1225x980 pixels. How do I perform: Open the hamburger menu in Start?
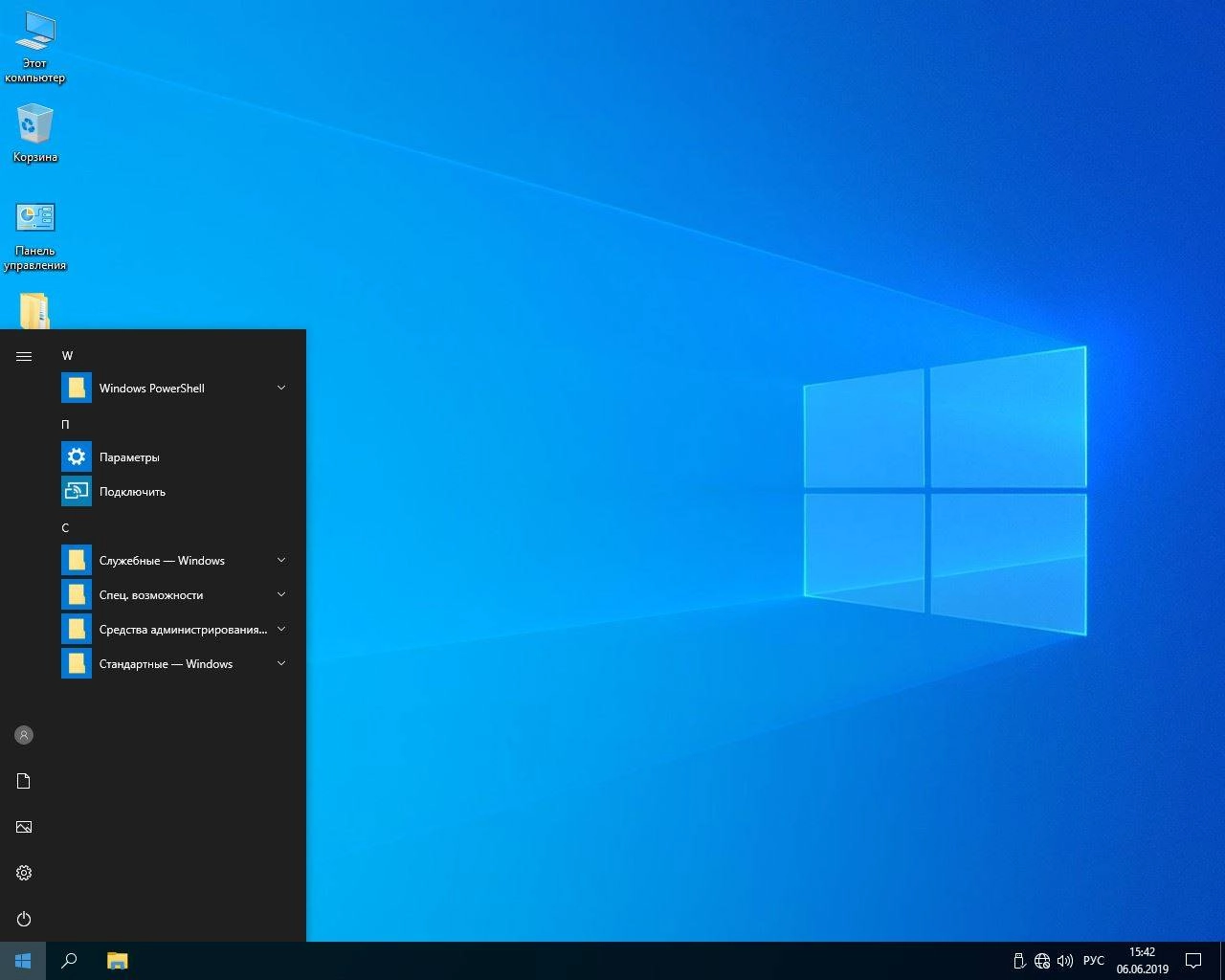pyautogui.click(x=24, y=356)
